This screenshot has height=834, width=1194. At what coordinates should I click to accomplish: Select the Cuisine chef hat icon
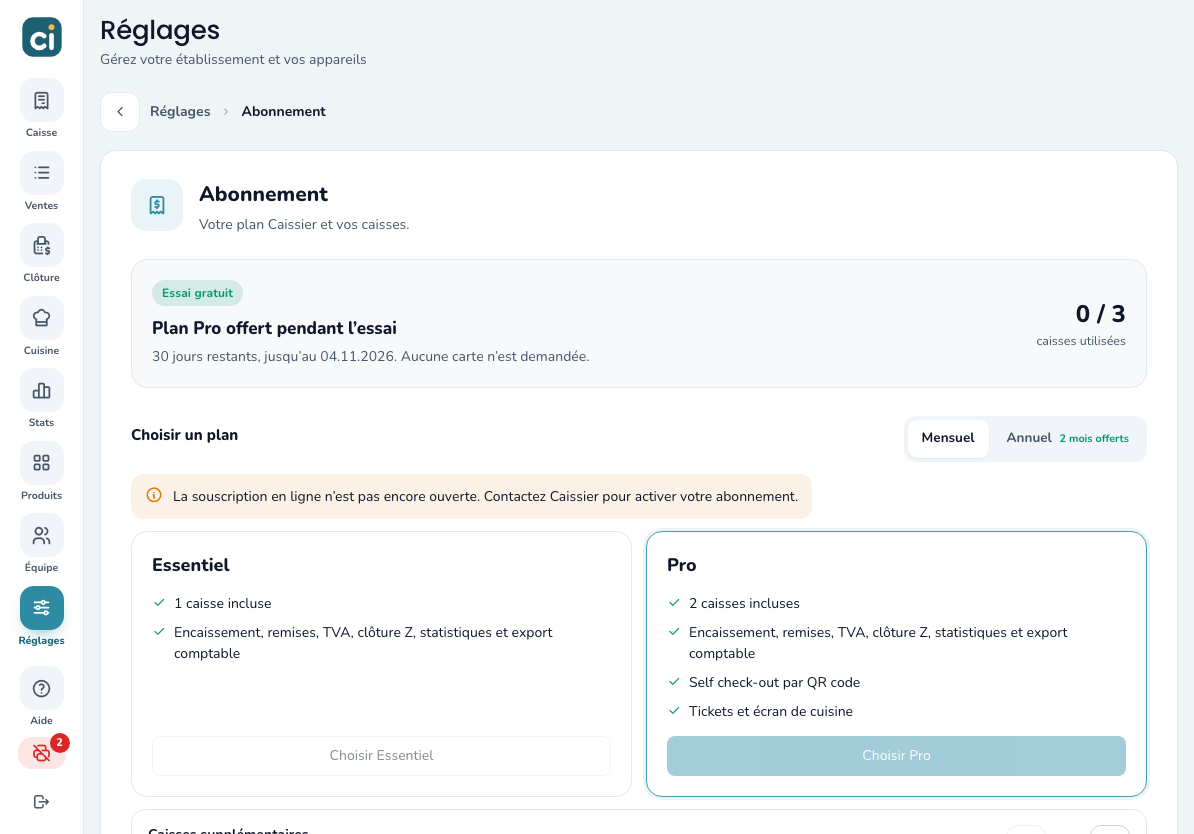tap(42, 318)
